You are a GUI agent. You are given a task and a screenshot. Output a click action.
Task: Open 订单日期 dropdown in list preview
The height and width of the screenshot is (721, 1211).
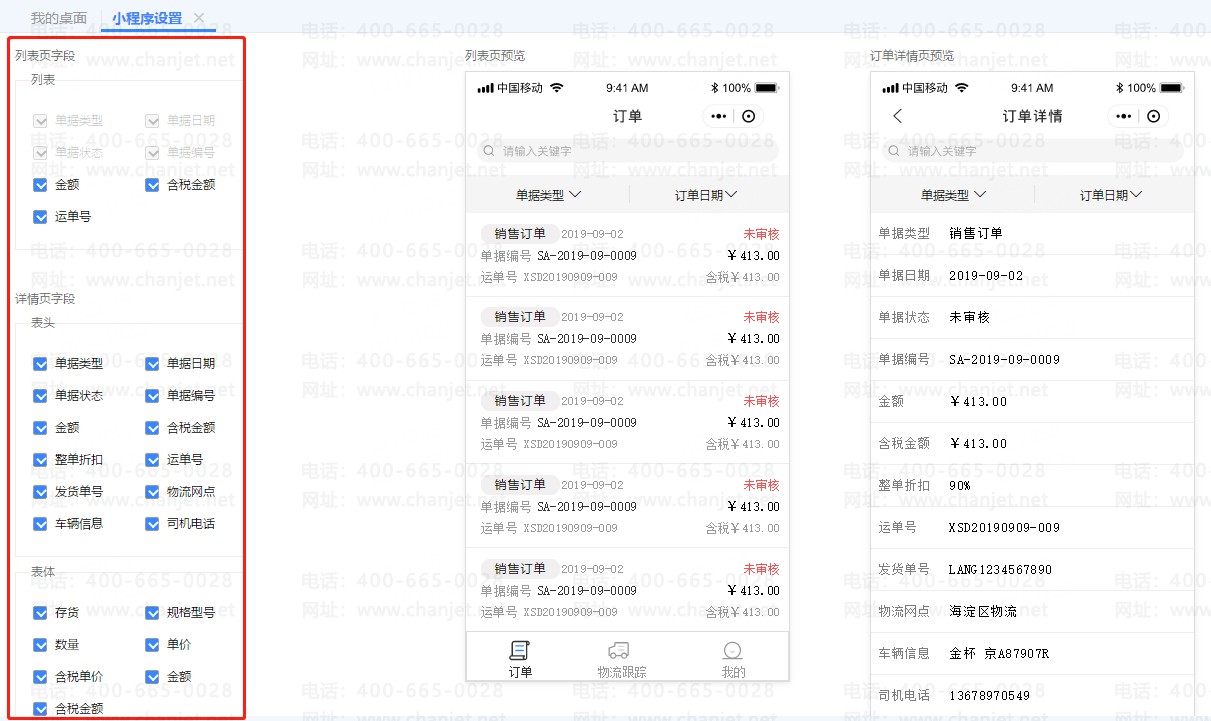(x=706, y=195)
